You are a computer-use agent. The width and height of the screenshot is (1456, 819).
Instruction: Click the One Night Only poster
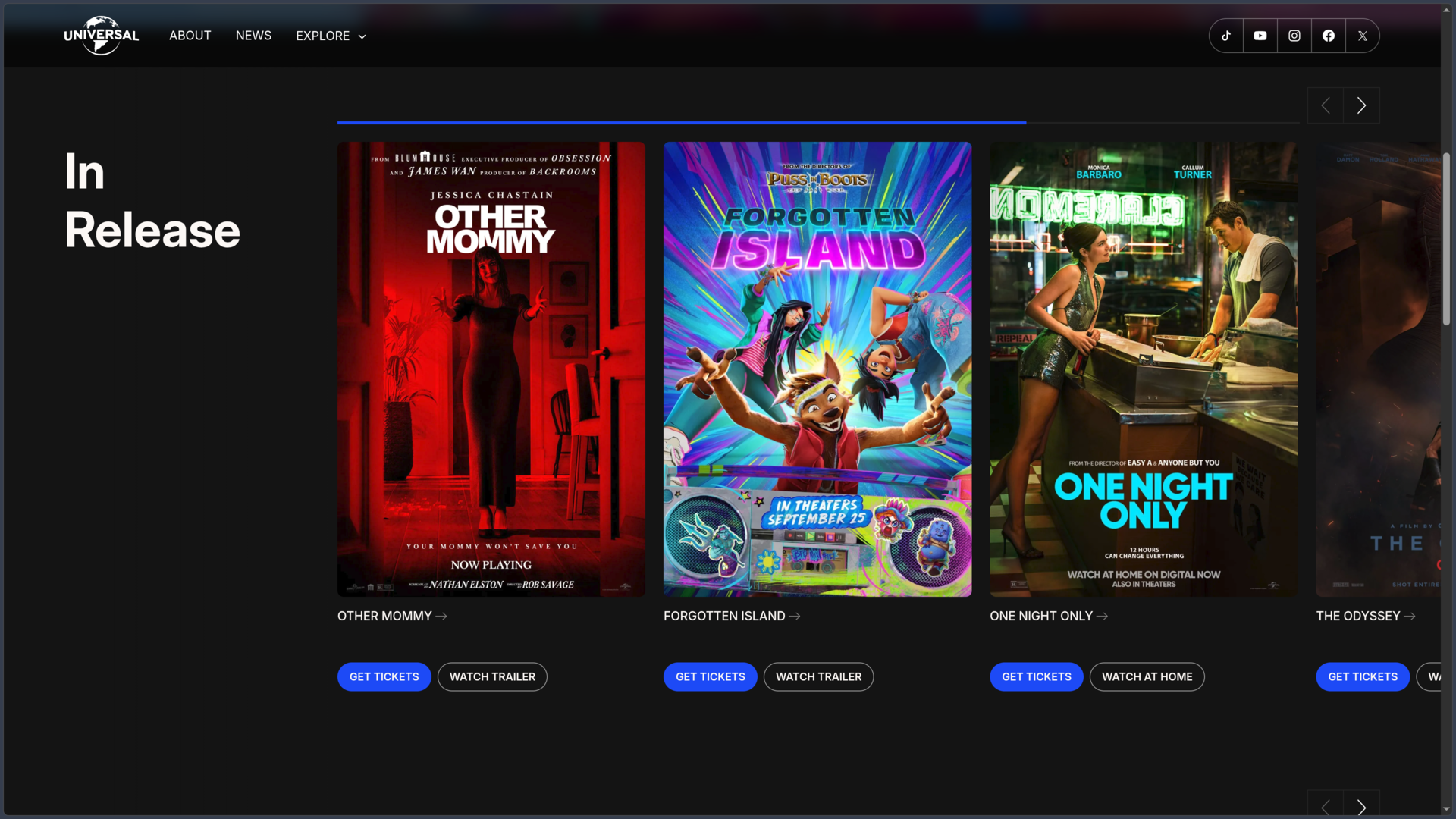(1144, 369)
